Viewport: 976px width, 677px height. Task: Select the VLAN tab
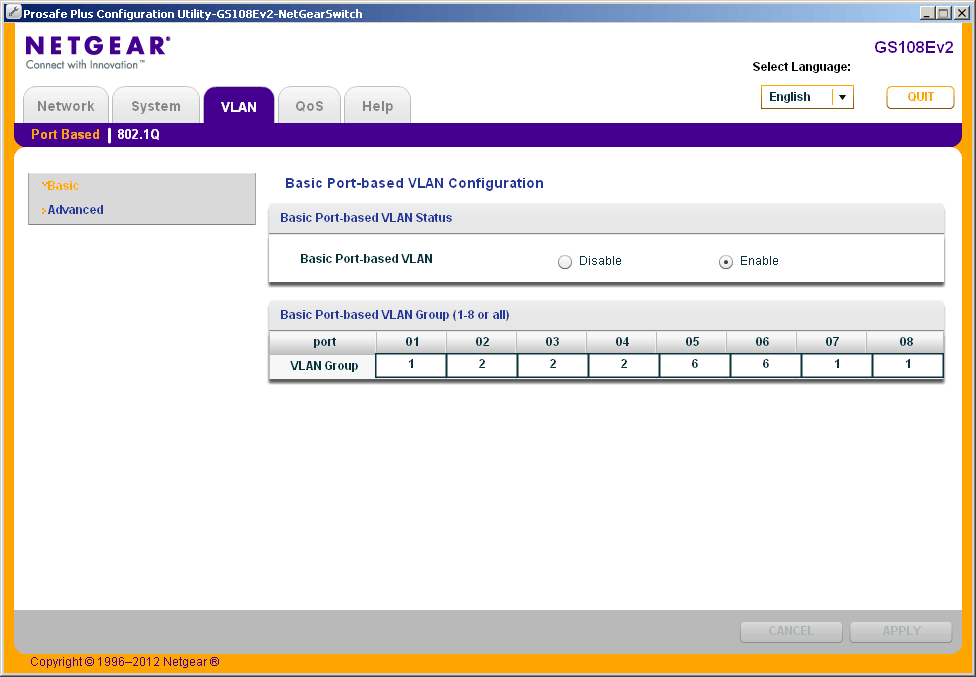(238, 105)
